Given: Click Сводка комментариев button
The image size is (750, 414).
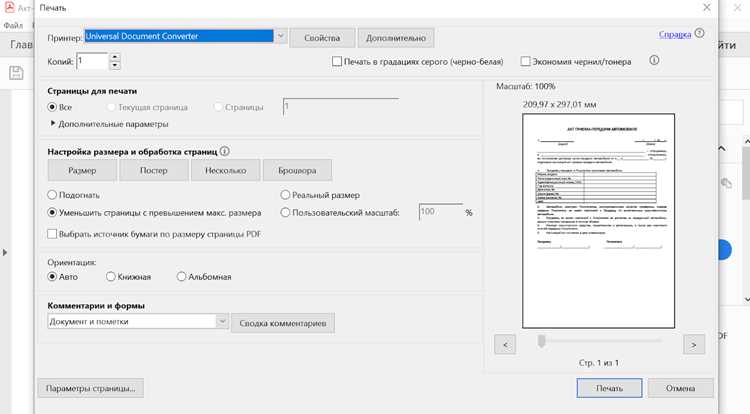Looking at the screenshot, I should pos(283,323).
